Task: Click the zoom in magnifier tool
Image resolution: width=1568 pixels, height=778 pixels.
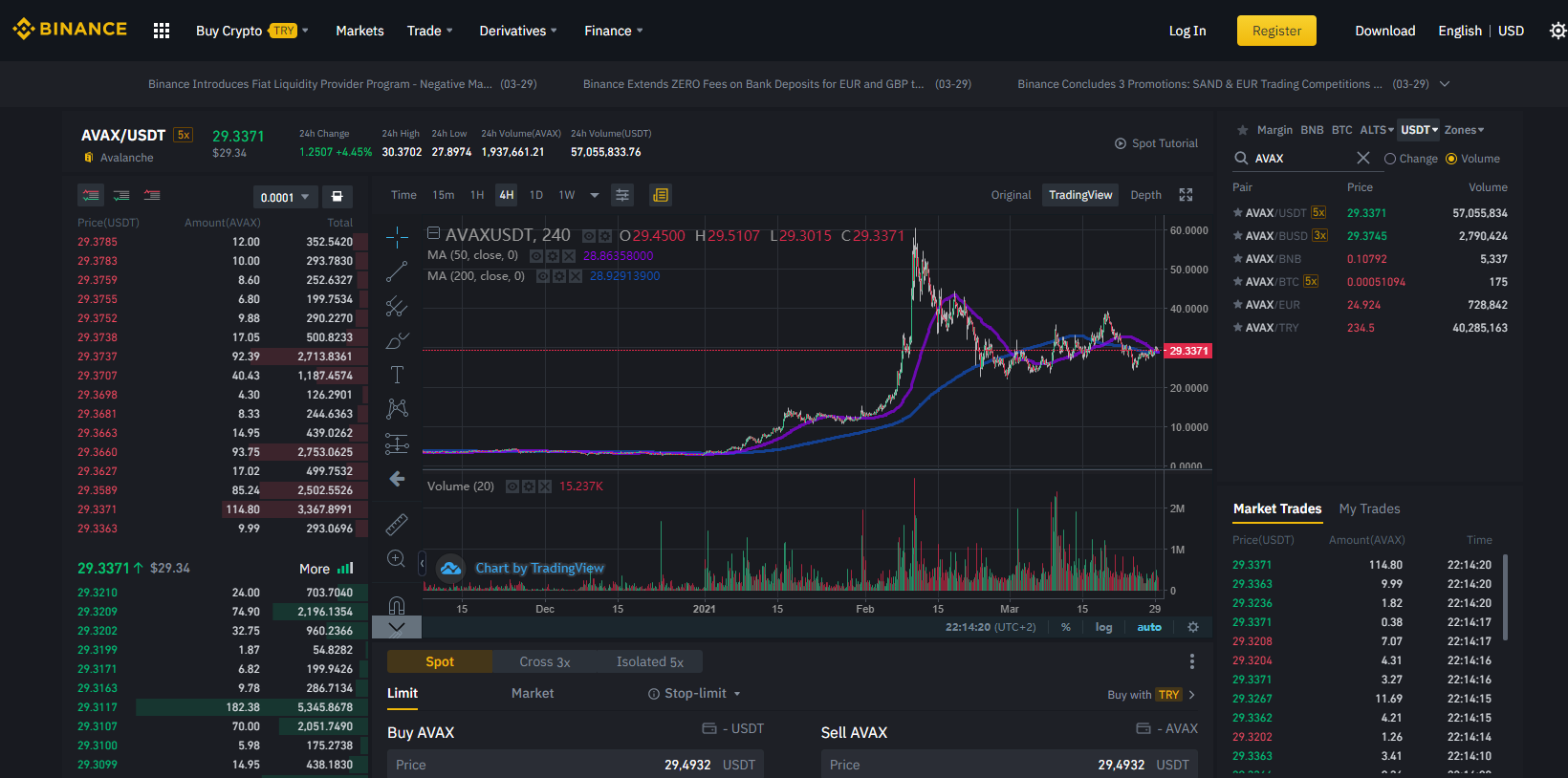Action: pos(397,559)
